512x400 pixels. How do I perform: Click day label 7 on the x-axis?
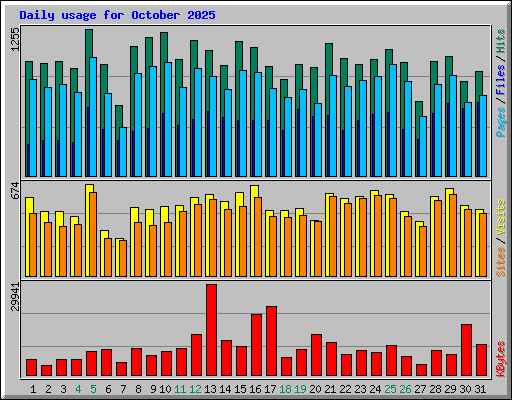pos(123,389)
